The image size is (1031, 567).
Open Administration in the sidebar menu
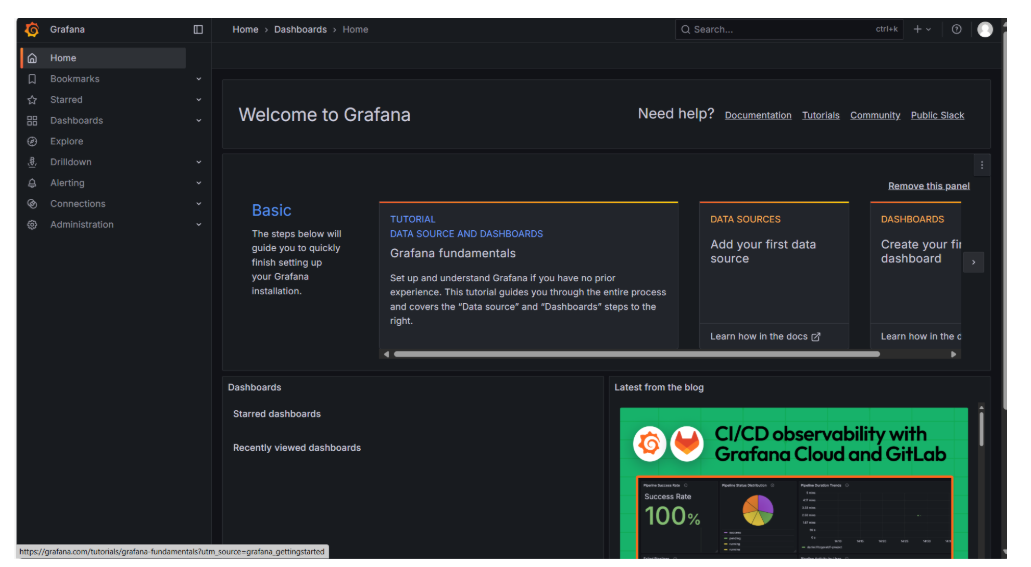click(82, 225)
